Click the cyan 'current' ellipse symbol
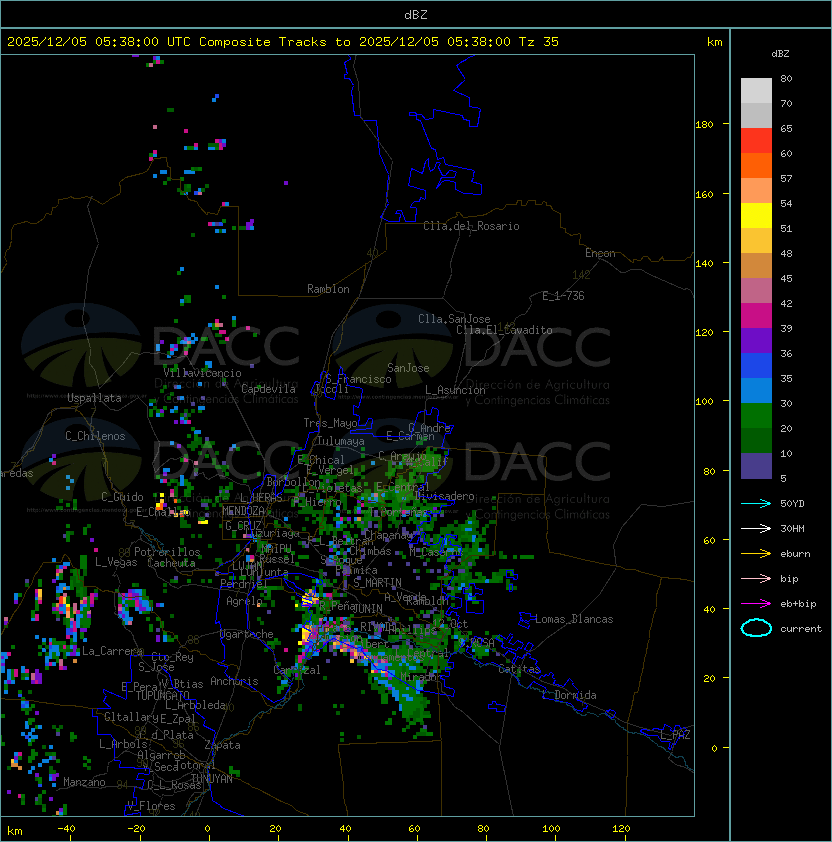 click(x=756, y=628)
